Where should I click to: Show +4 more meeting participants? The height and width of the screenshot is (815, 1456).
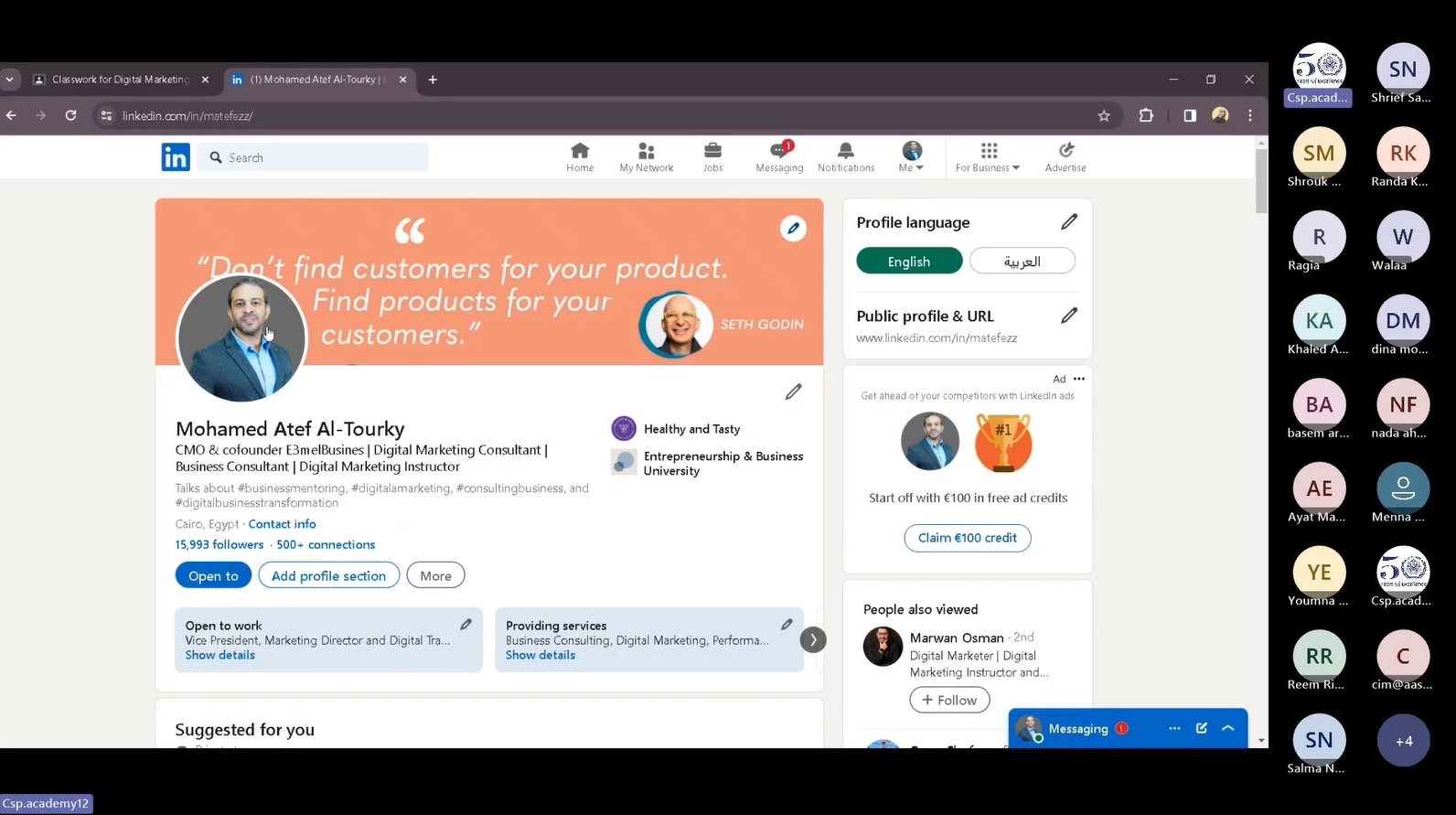pyautogui.click(x=1403, y=740)
